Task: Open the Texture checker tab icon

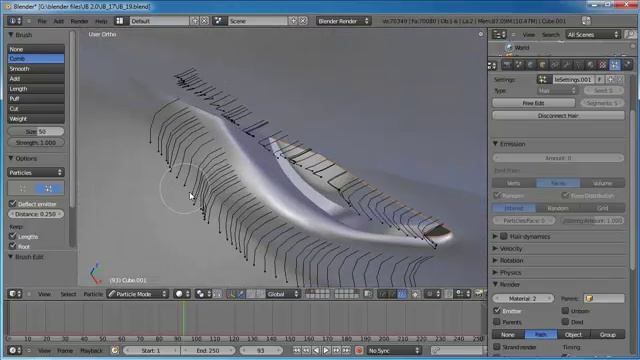Action: [602, 64]
